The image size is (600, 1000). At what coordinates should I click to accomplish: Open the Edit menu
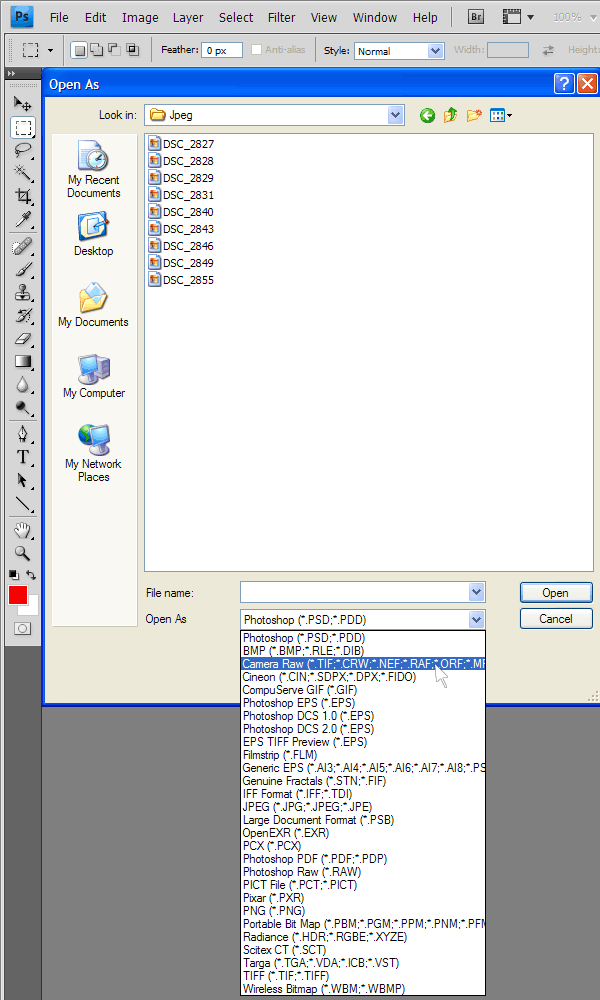tap(95, 17)
